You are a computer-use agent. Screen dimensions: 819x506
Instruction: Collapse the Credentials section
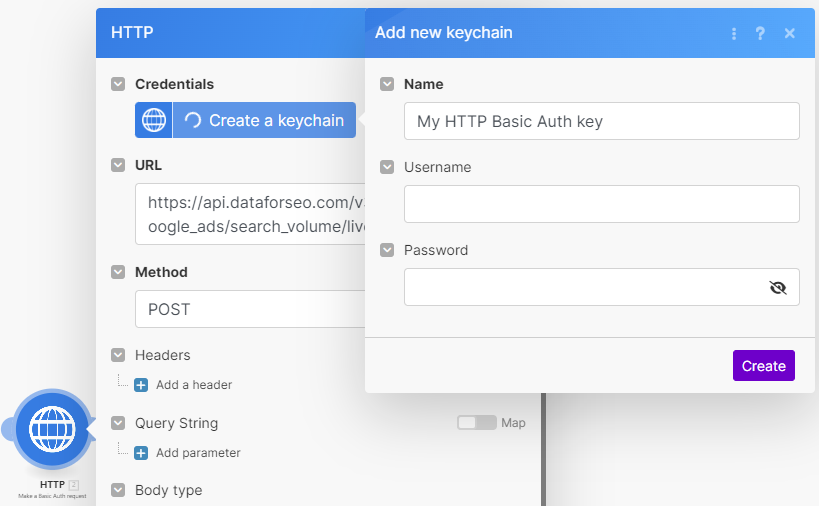pos(118,84)
